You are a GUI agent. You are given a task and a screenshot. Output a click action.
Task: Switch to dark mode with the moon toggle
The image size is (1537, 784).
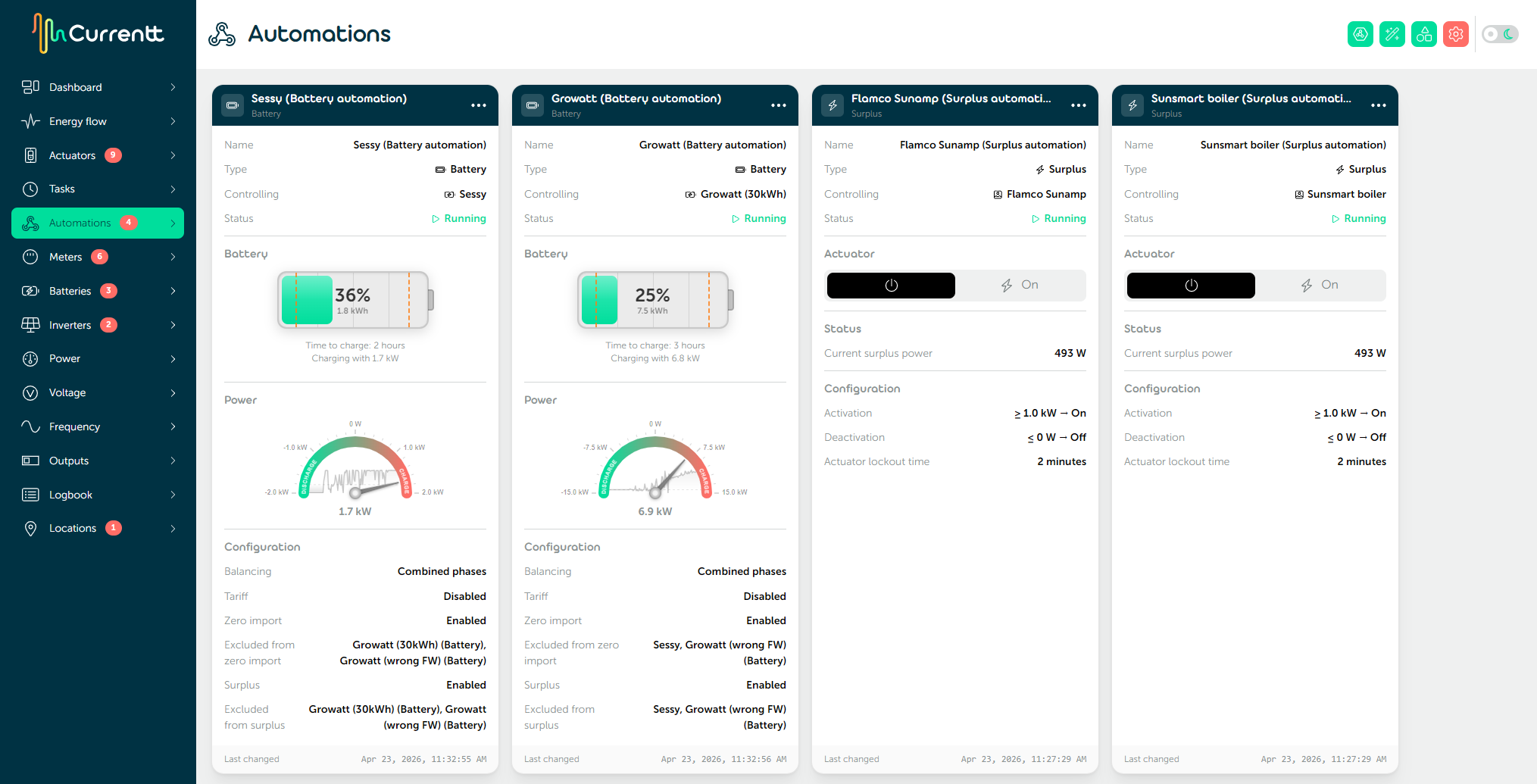(x=1507, y=33)
